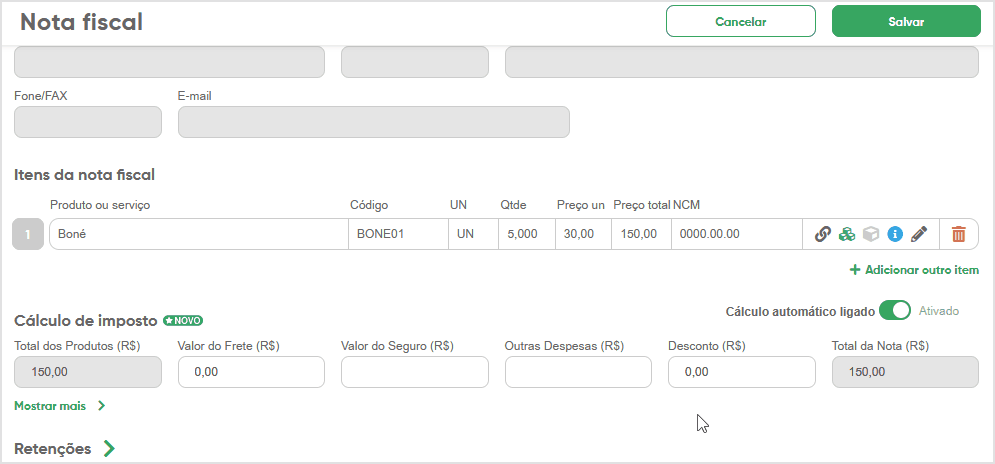Click the Produto ou serviço field with Boné
Viewport: 995px width, 464px height.
coord(198,234)
